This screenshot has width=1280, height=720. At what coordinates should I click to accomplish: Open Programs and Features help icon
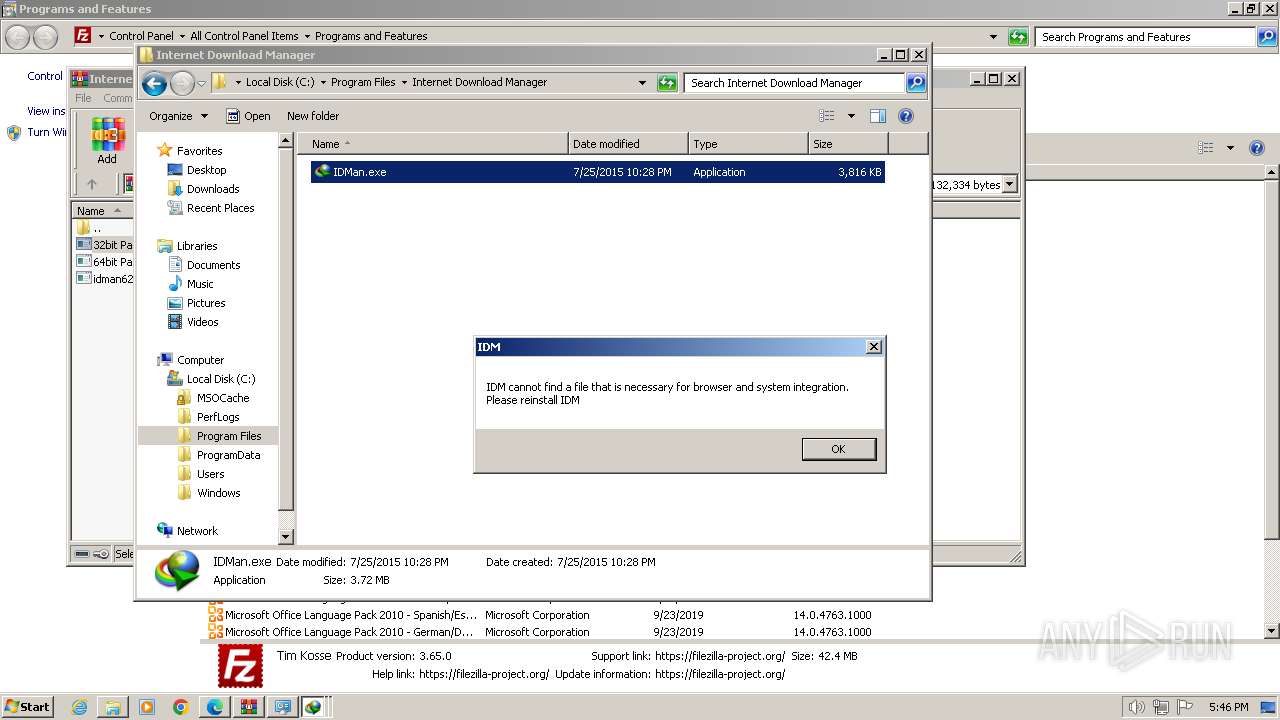tap(1257, 148)
